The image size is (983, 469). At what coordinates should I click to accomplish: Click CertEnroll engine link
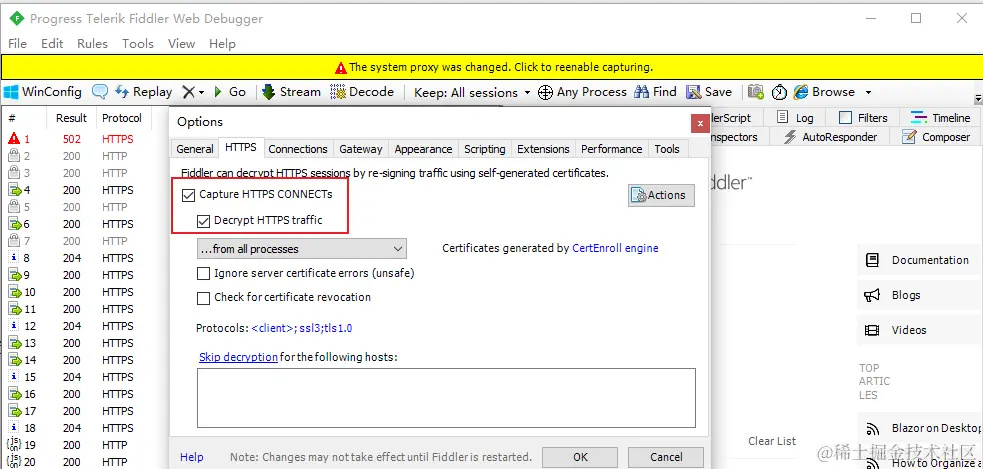[x=615, y=248]
